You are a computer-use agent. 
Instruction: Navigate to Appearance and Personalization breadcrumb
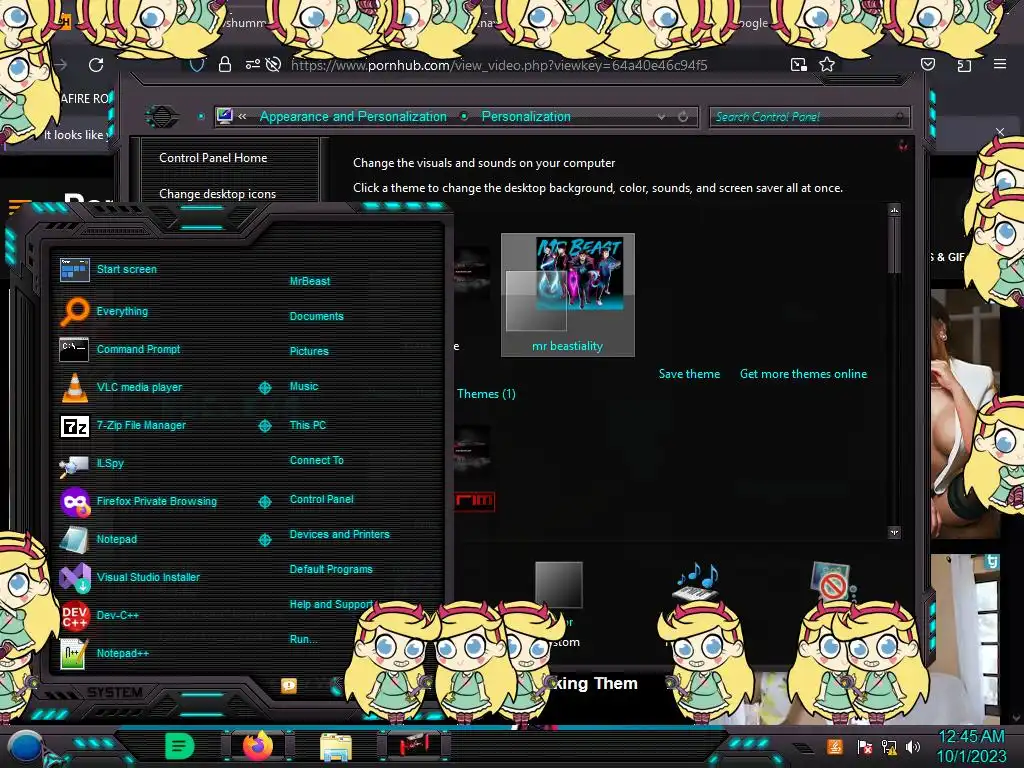[x=353, y=116]
